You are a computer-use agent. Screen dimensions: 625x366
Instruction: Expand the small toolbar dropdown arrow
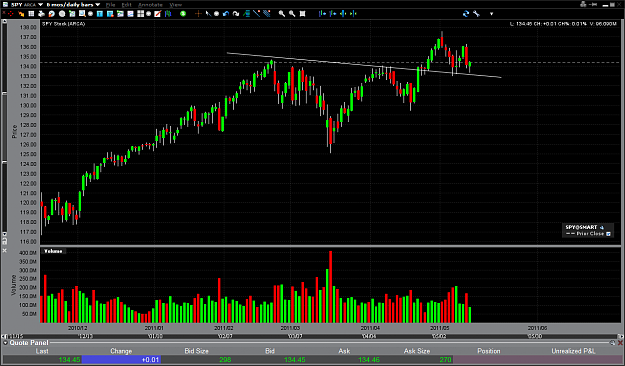[491, 14]
